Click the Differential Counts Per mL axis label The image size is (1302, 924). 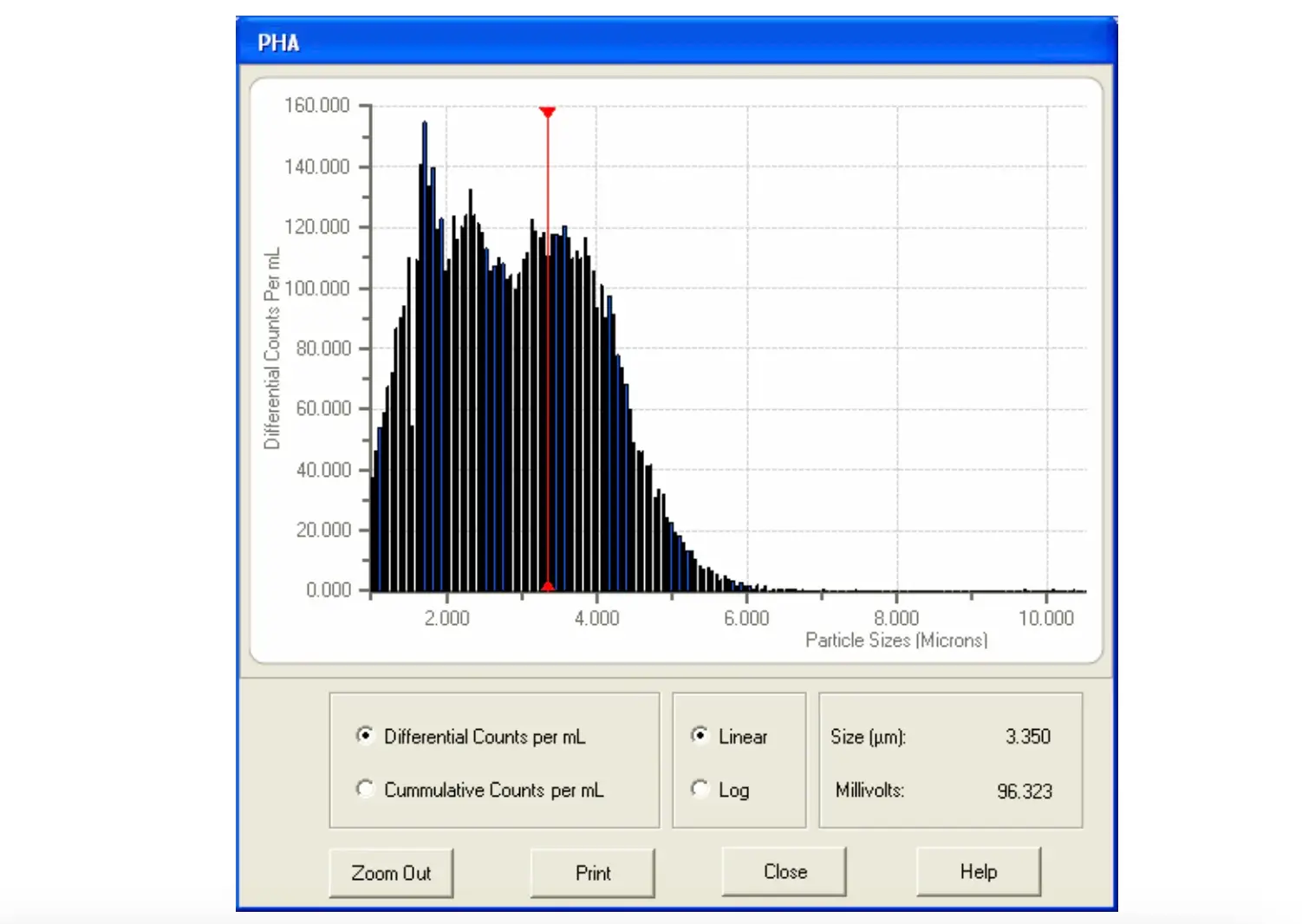[272, 348]
